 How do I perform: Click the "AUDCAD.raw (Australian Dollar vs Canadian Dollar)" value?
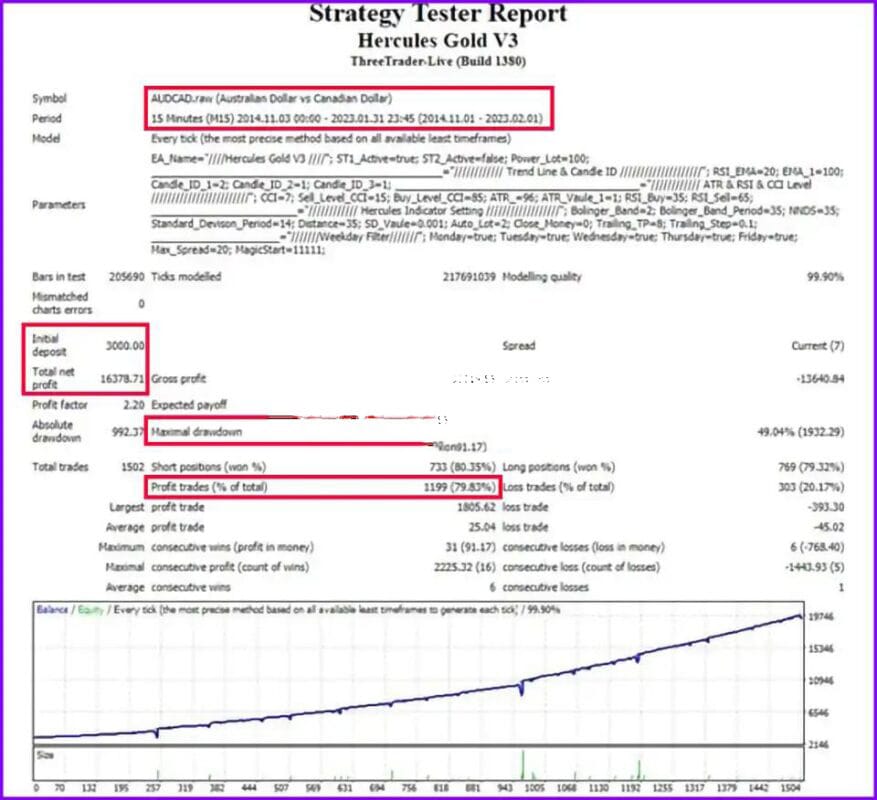coord(271,98)
